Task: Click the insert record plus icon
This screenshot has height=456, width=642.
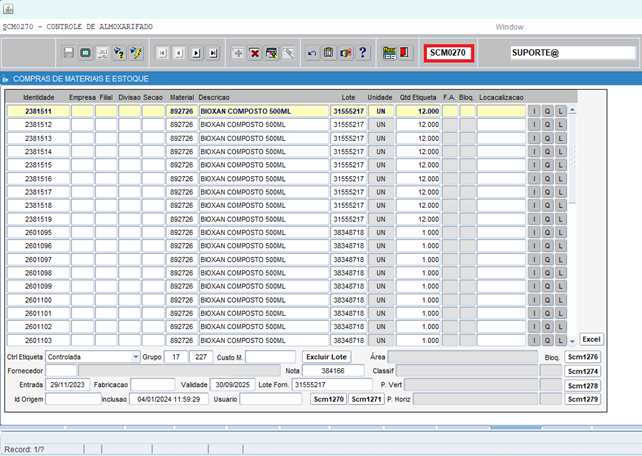Action: point(237,53)
